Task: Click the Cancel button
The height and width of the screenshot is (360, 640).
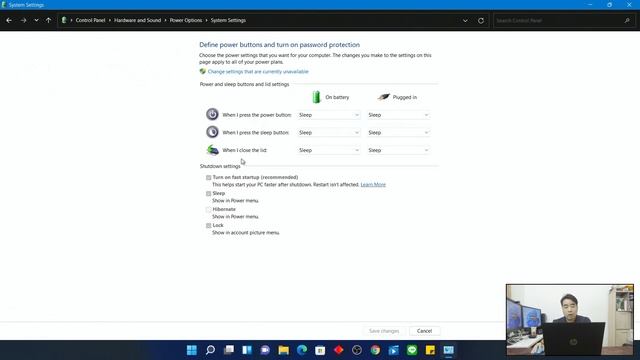Action: pyautogui.click(x=424, y=331)
